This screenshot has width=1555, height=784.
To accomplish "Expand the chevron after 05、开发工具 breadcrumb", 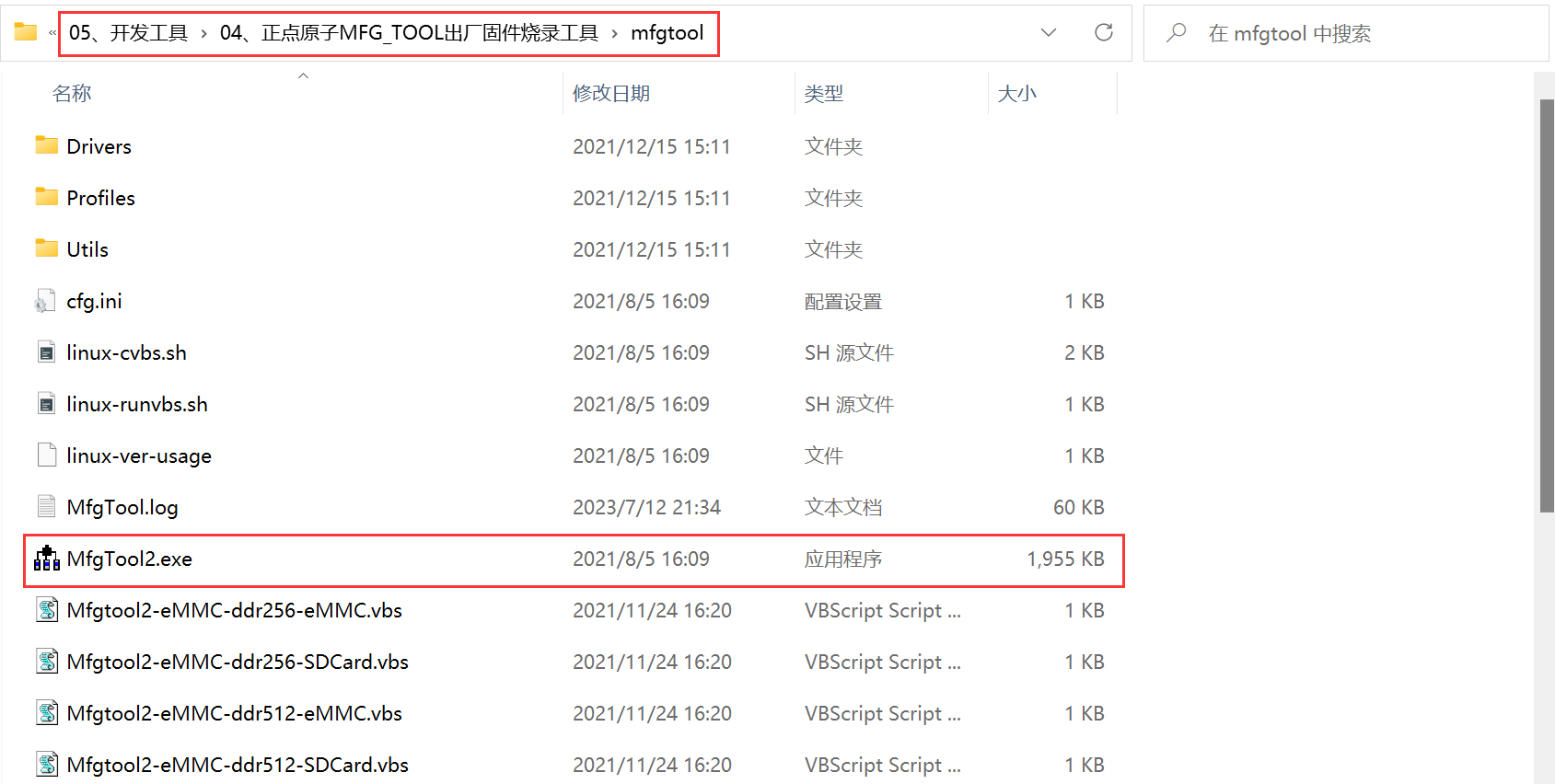I will pos(203,34).
